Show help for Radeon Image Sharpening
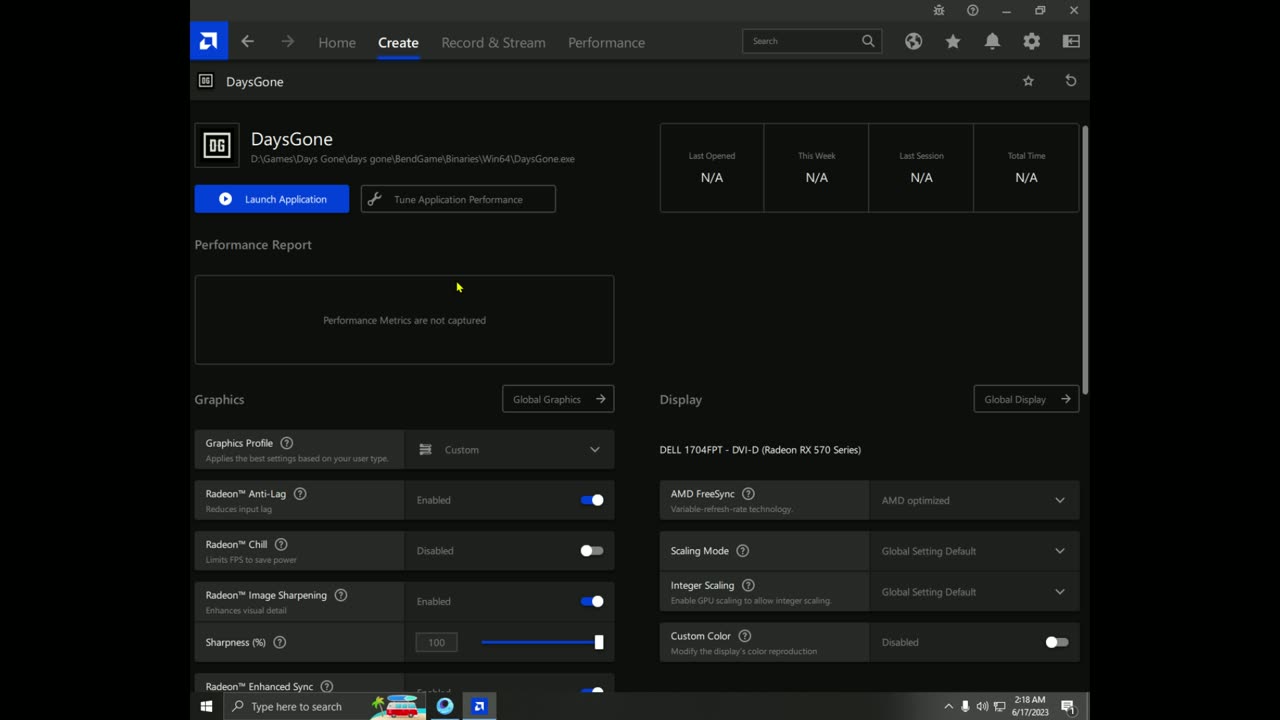1280x720 pixels. (341, 595)
